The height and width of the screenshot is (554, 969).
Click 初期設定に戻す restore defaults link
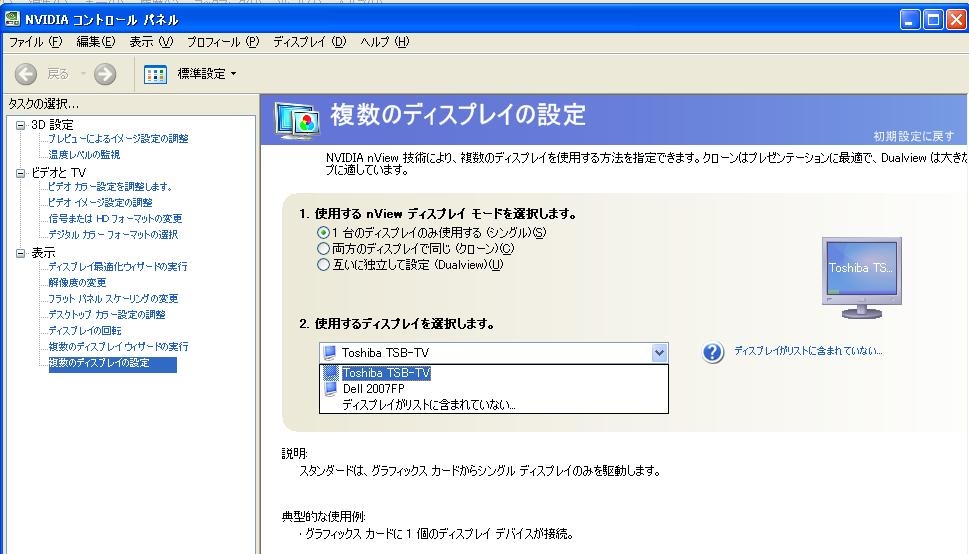(913, 136)
